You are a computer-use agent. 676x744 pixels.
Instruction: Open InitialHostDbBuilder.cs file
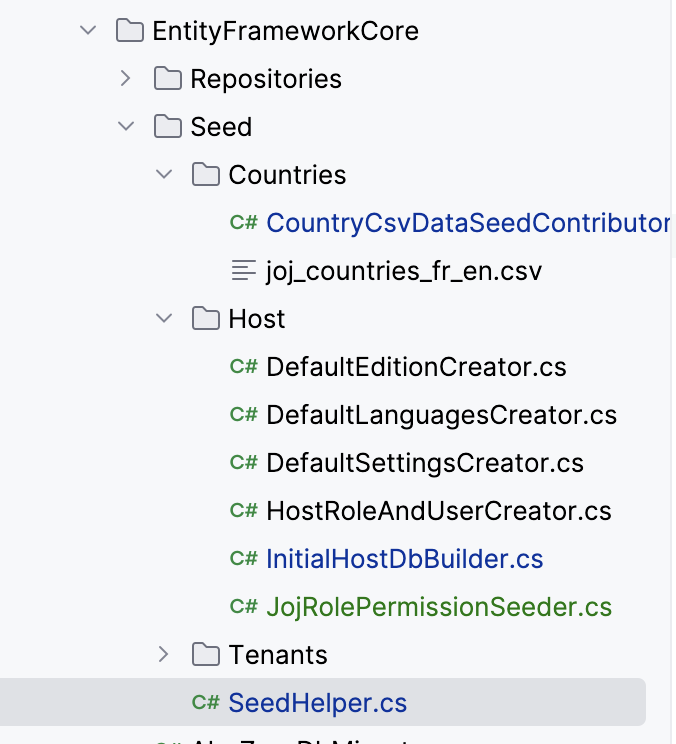pyautogui.click(x=404, y=559)
